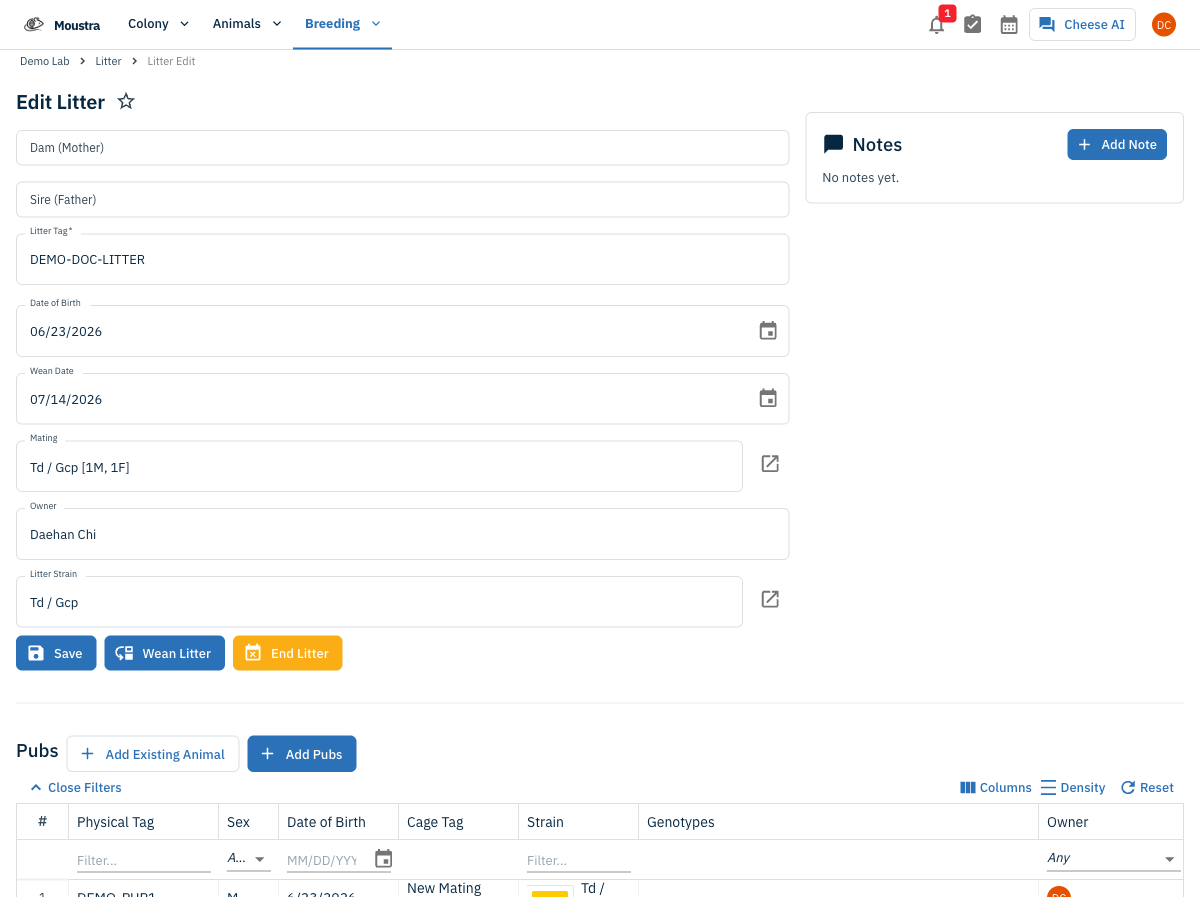Click the End Litter button
The width and height of the screenshot is (1200, 897).
coord(287,653)
